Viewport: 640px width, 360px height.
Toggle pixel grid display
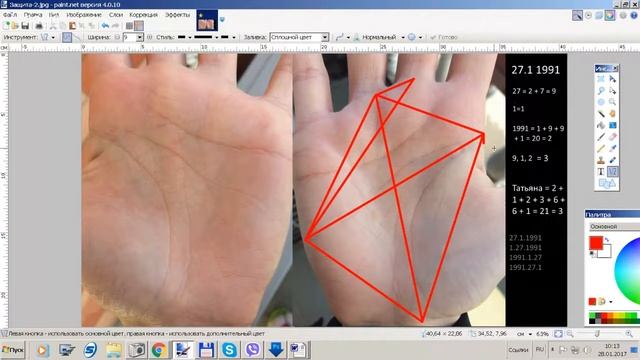pyautogui.click(x=129, y=26)
